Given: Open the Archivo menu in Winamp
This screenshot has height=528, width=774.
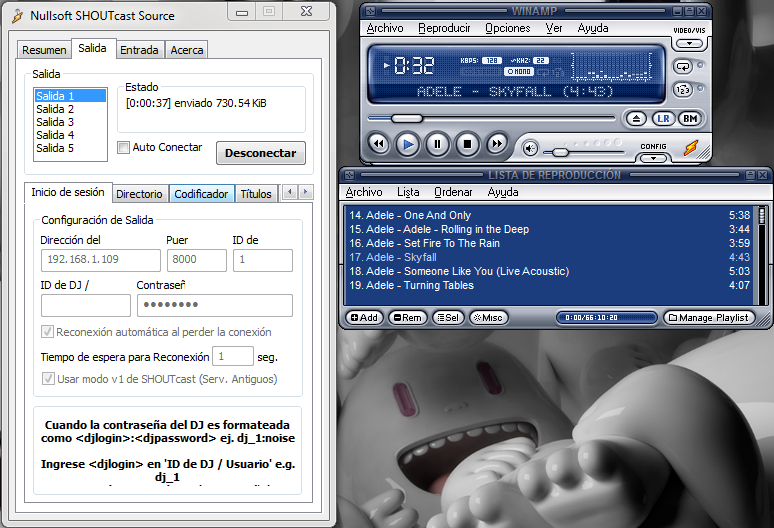Looking at the screenshot, I should pos(385,29).
